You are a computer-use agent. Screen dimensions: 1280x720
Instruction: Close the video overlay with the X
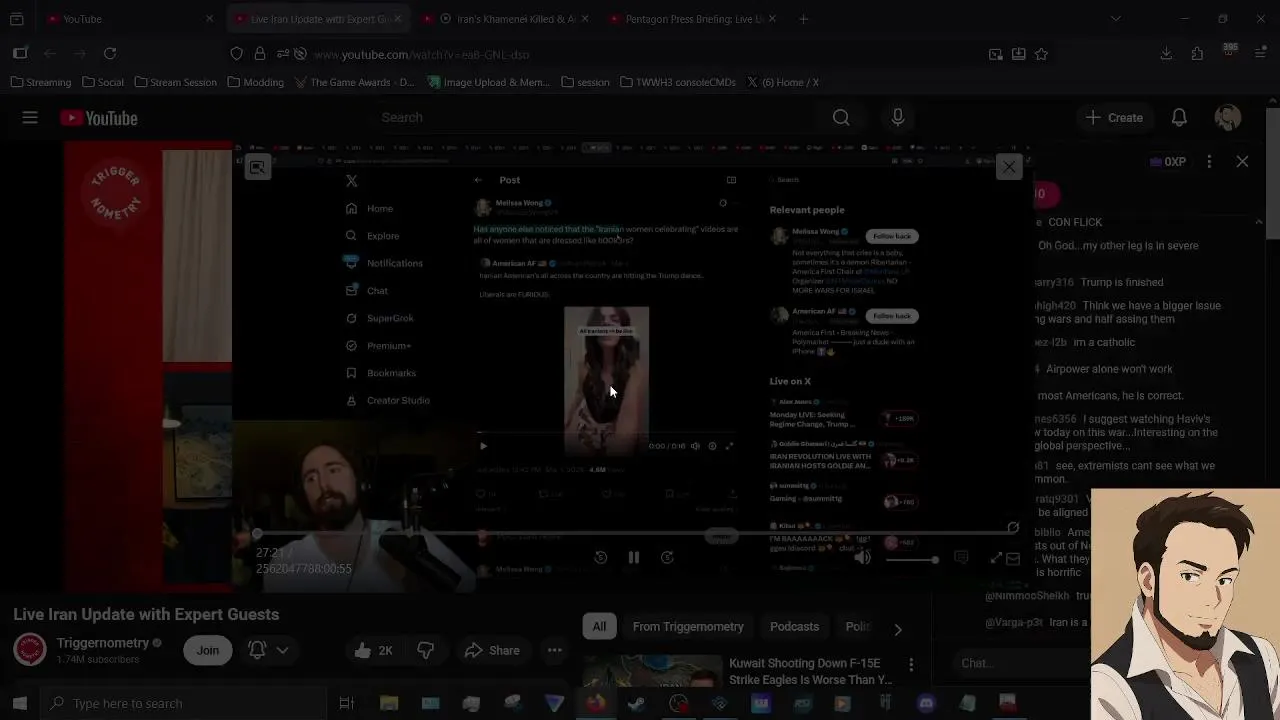click(1009, 167)
